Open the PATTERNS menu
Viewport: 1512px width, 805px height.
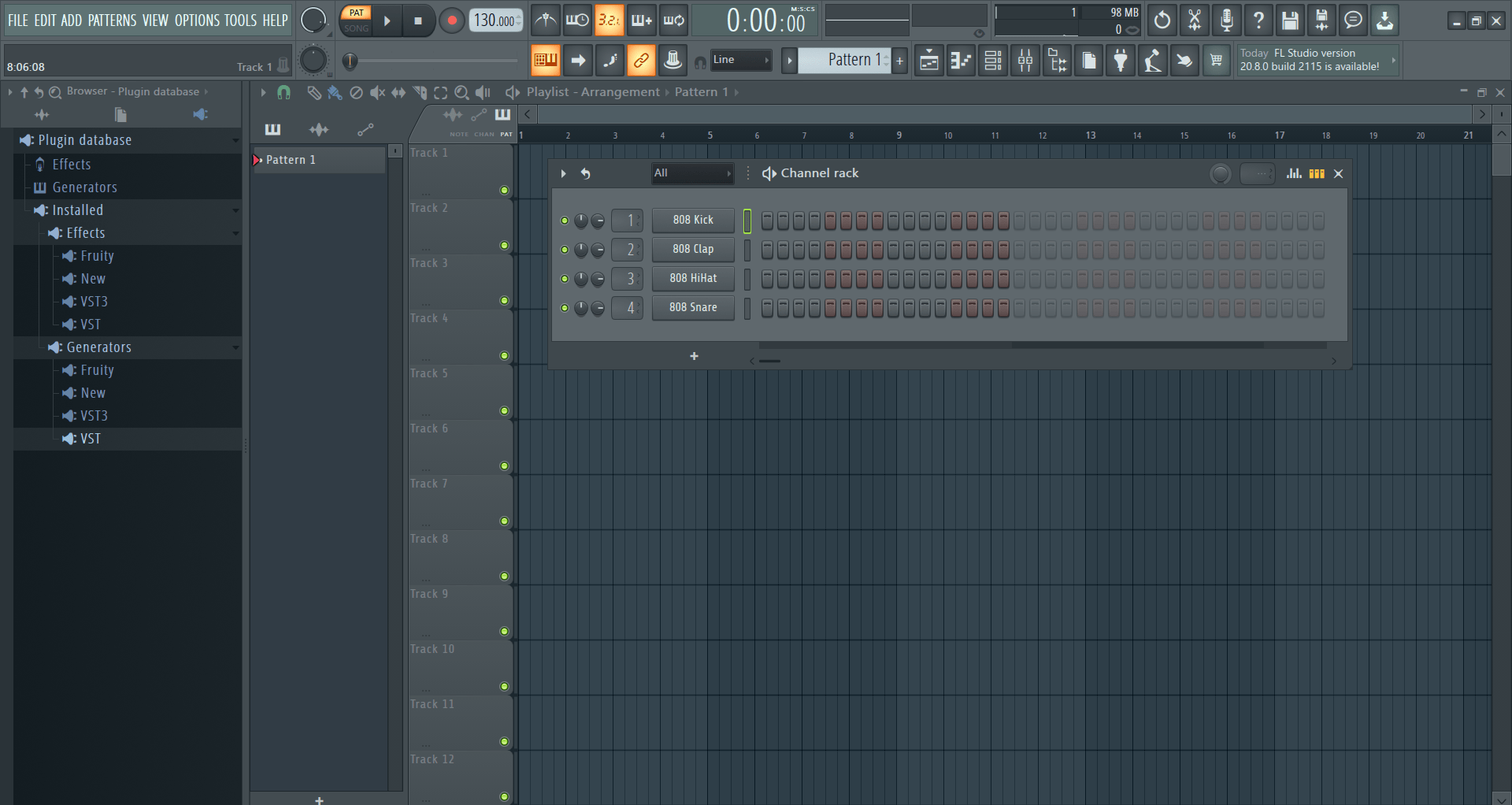[x=112, y=20]
